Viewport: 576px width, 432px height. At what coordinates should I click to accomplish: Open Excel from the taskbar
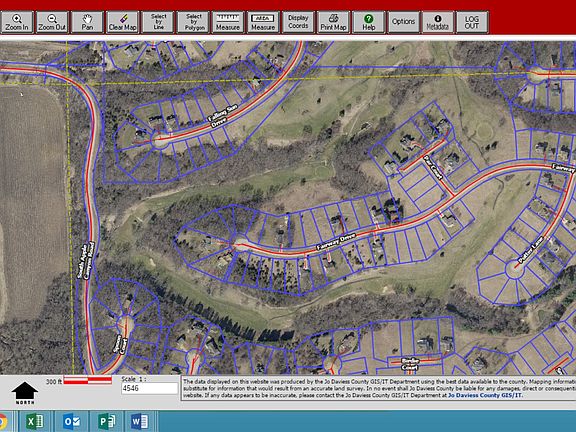click(36, 421)
